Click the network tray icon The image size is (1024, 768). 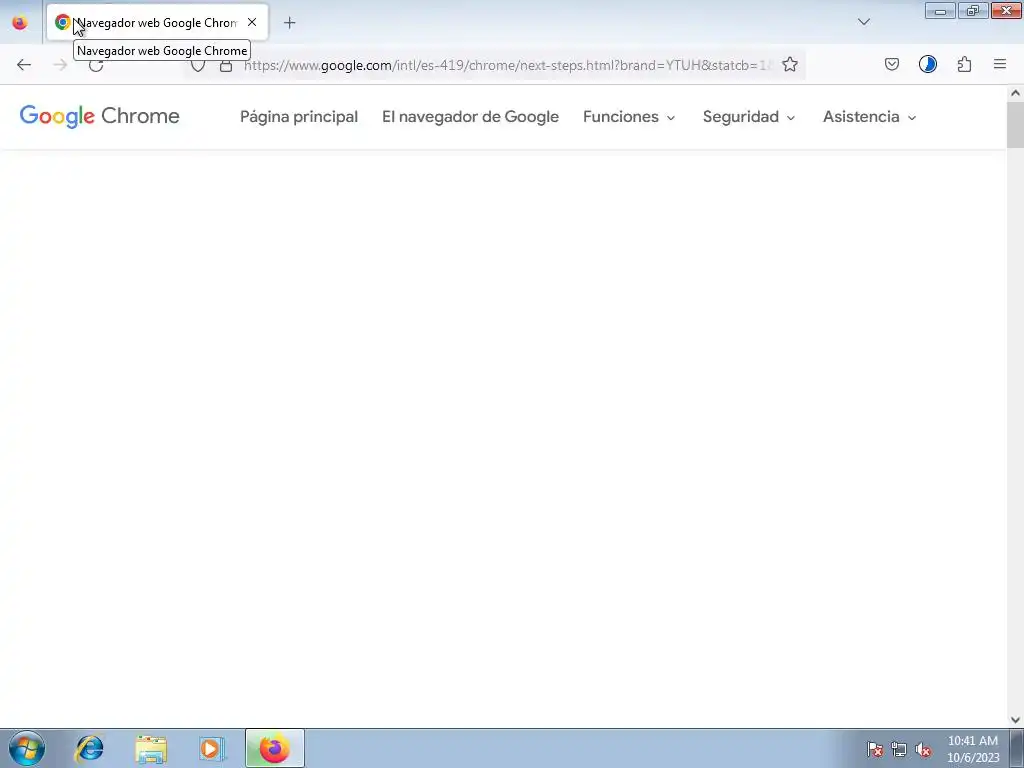tap(899, 749)
